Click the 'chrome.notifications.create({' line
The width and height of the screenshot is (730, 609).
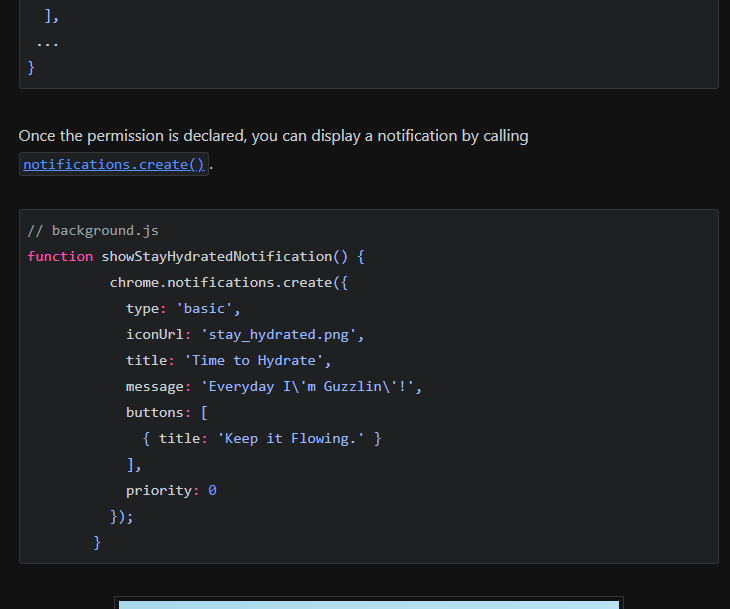229,283
